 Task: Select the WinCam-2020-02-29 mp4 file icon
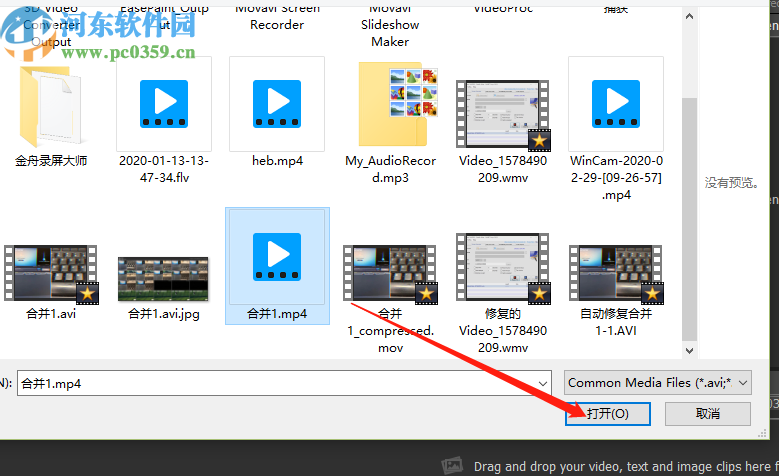616,104
